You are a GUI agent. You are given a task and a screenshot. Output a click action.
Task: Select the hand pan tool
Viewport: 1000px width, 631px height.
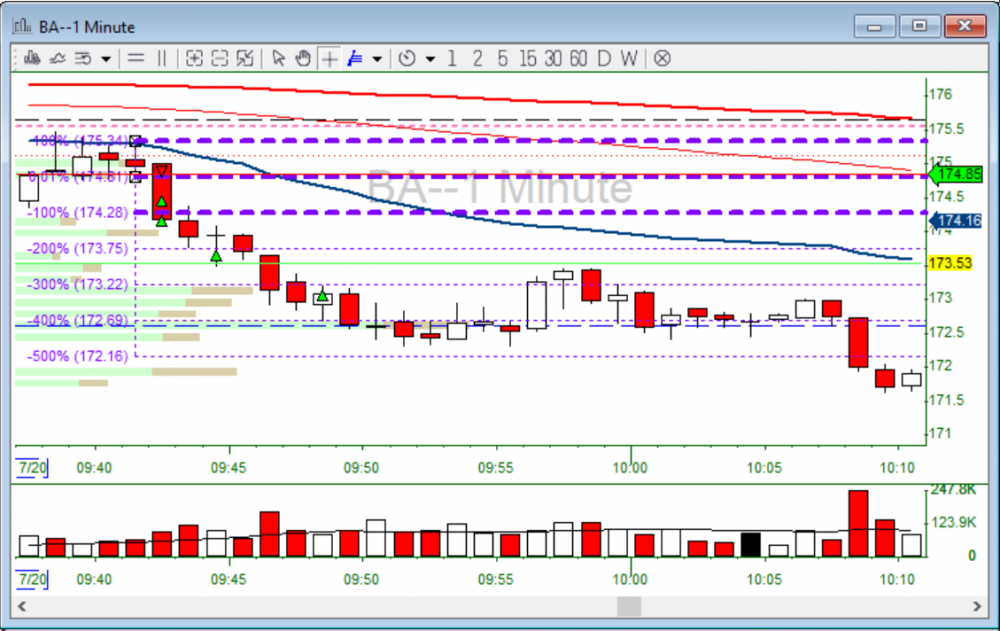pyautogui.click(x=303, y=58)
